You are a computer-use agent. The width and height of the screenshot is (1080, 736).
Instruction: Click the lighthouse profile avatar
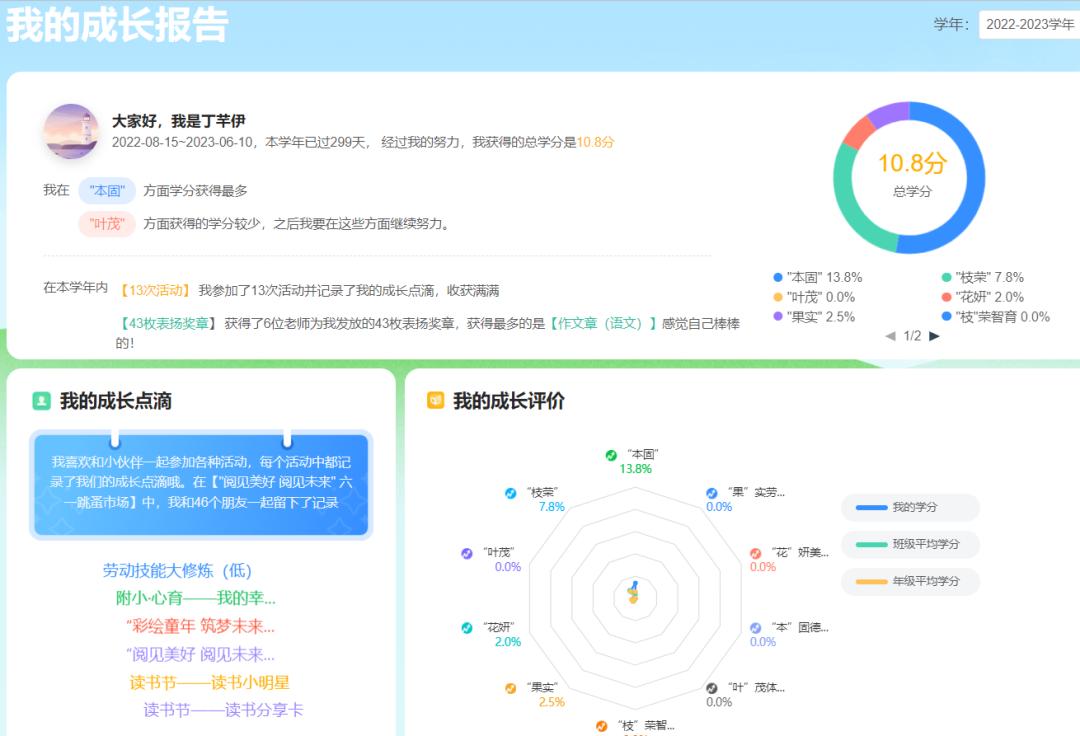point(71,131)
